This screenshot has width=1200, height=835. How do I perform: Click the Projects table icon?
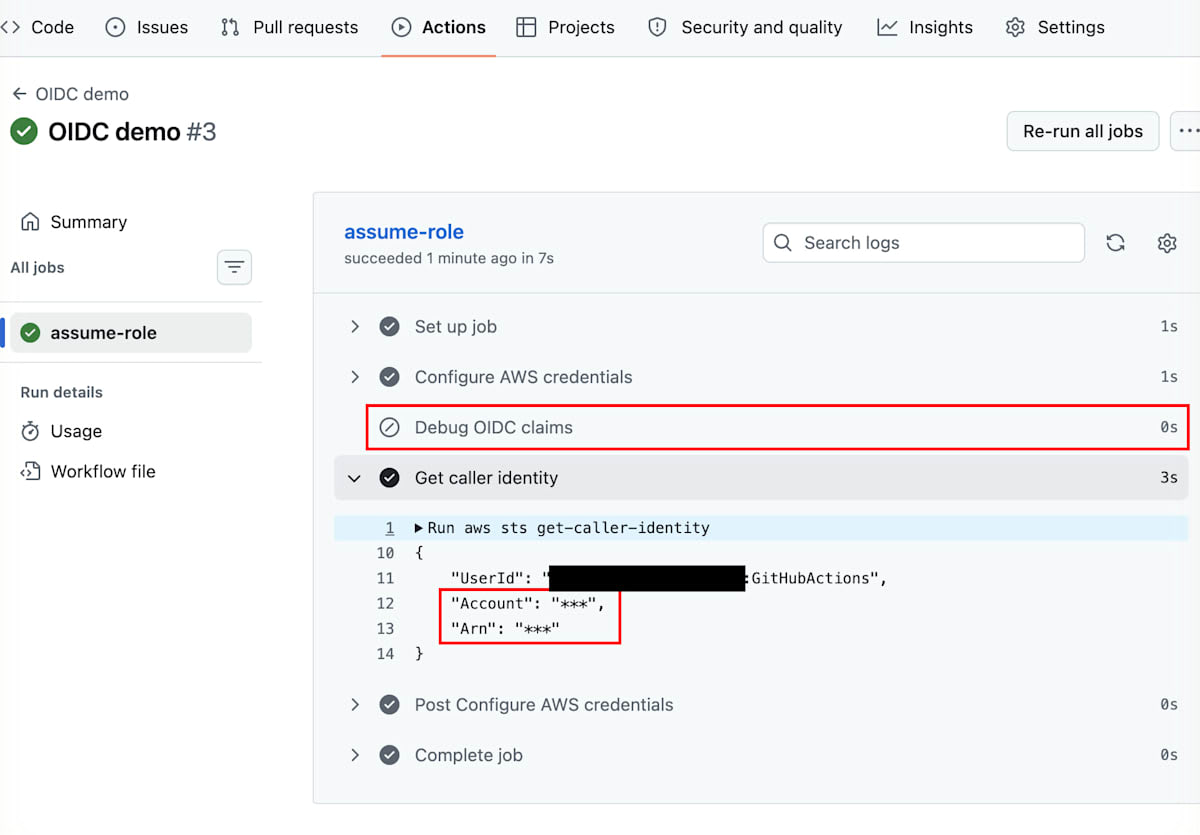[526, 27]
